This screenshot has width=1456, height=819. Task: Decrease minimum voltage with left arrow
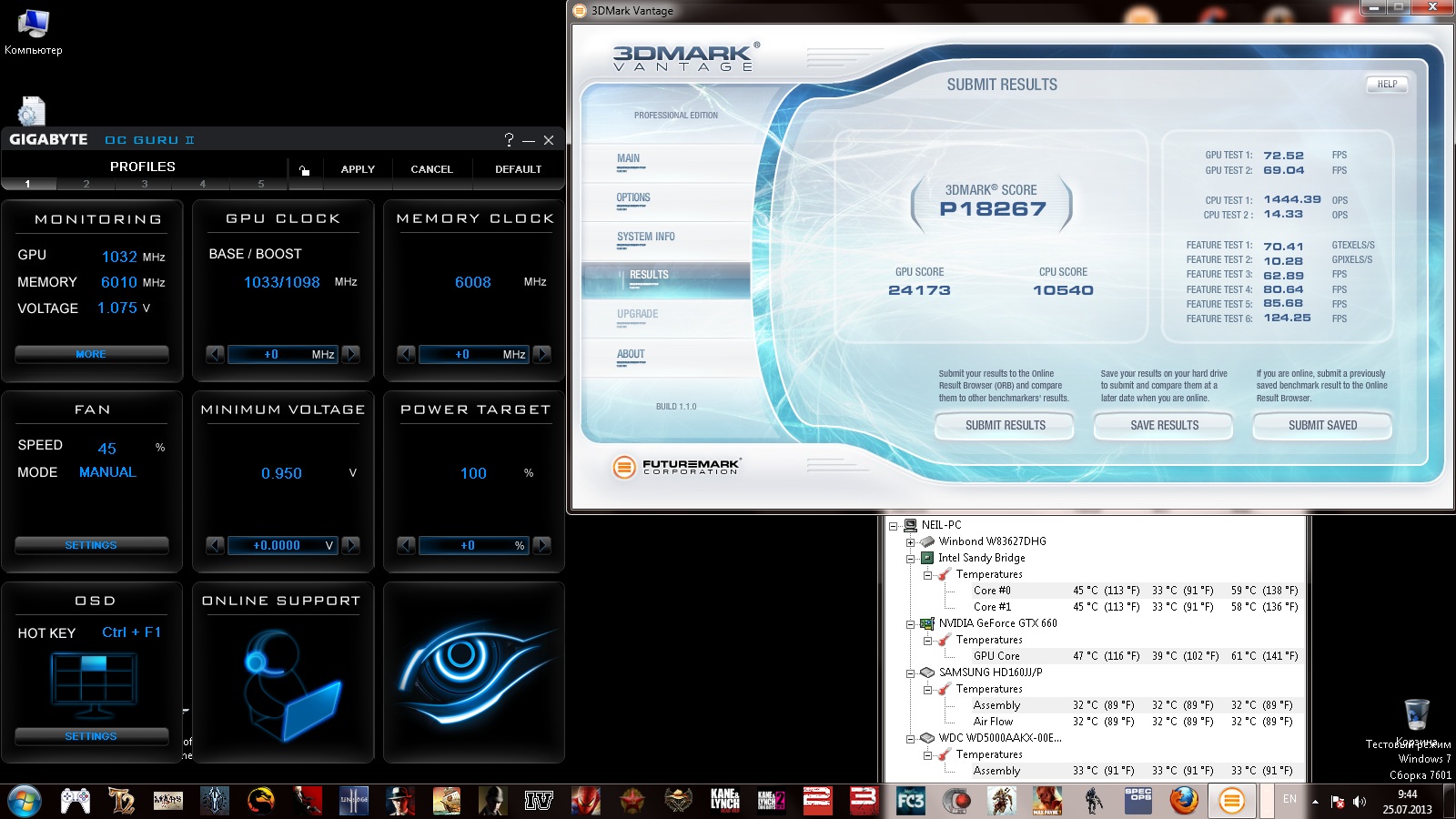(215, 545)
